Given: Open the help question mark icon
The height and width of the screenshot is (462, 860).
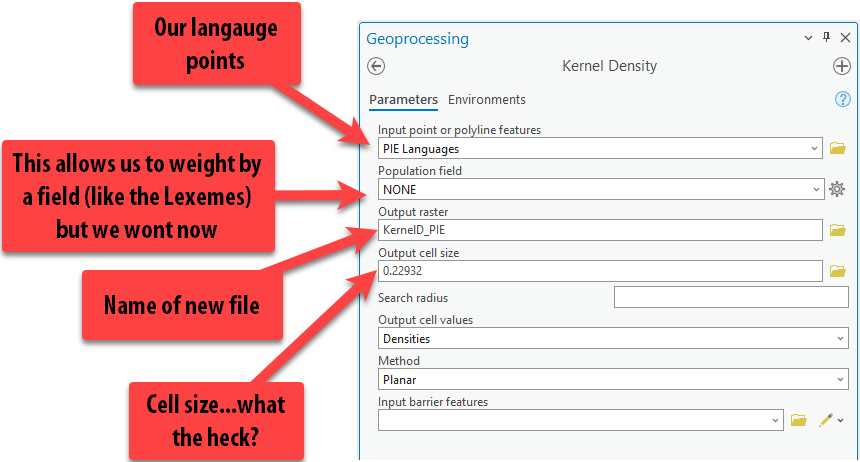Looking at the screenshot, I should coord(842,100).
